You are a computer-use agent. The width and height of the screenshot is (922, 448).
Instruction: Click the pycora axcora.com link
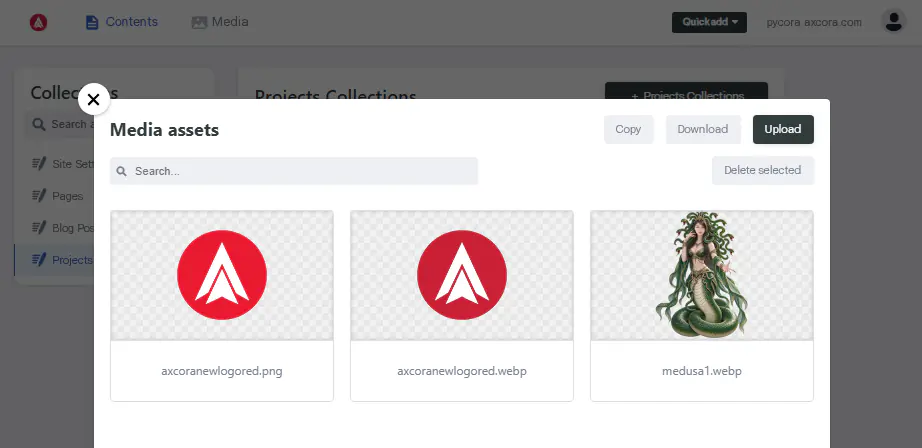(x=814, y=22)
